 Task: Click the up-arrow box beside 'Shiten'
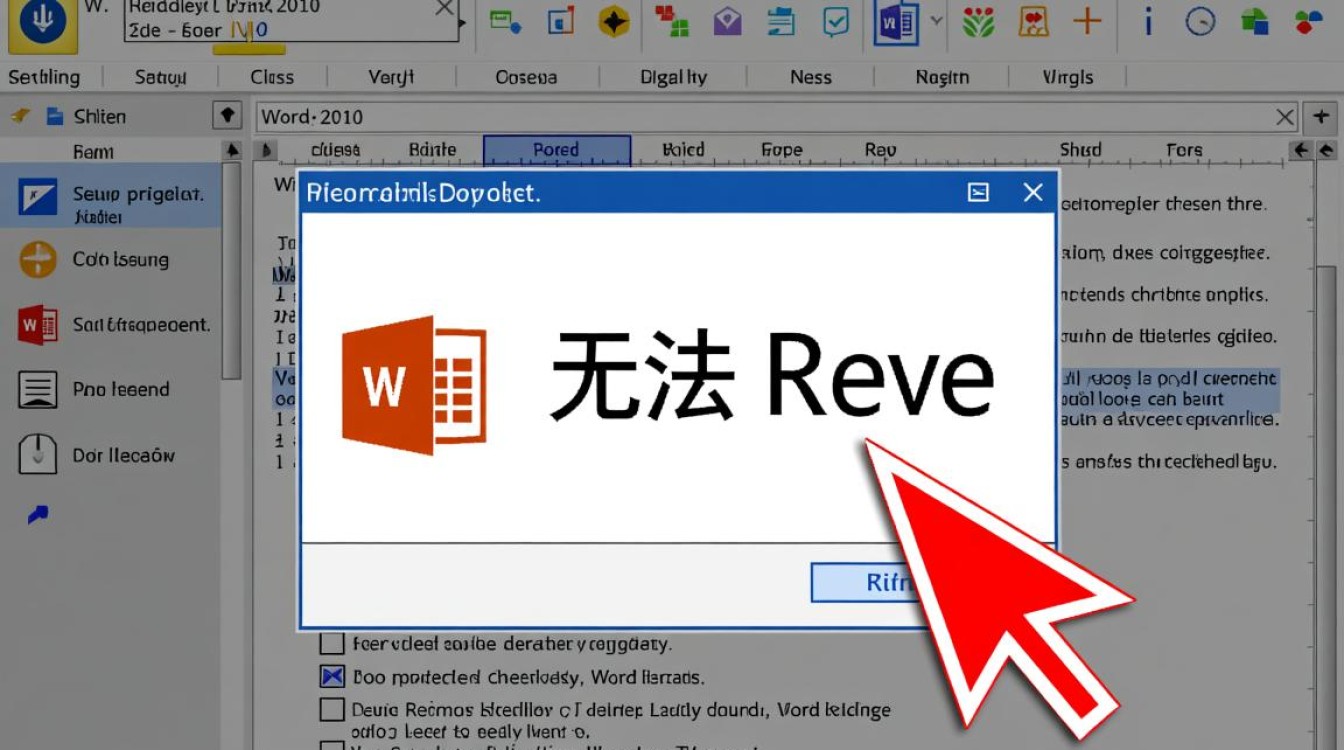pos(227,116)
